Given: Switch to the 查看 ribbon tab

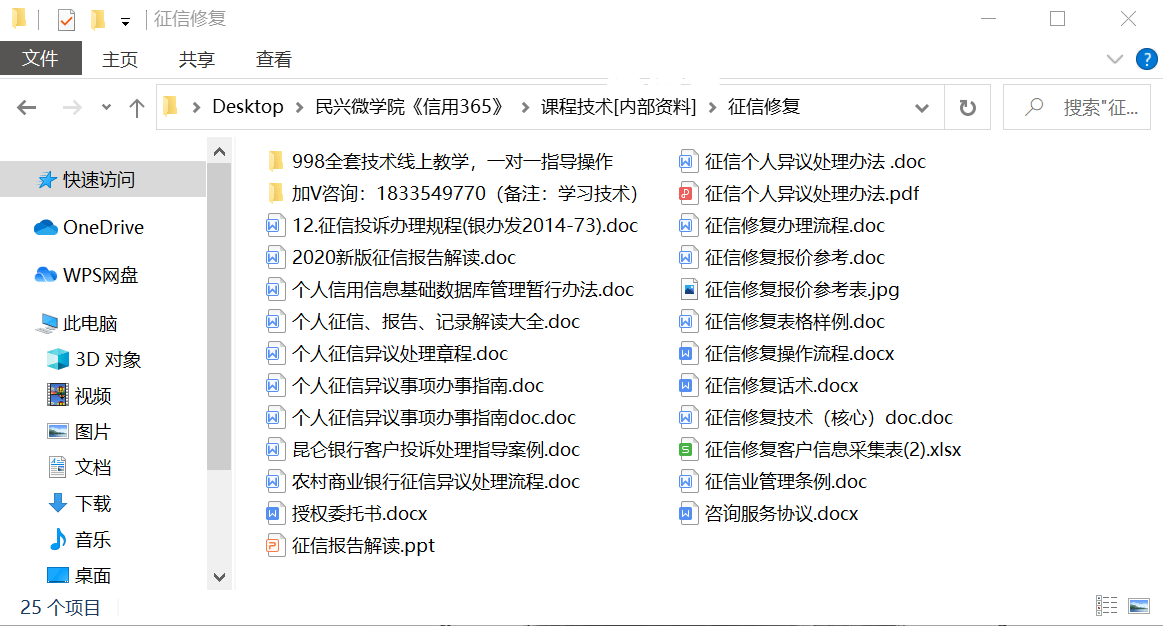Looking at the screenshot, I should click(274, 59).
